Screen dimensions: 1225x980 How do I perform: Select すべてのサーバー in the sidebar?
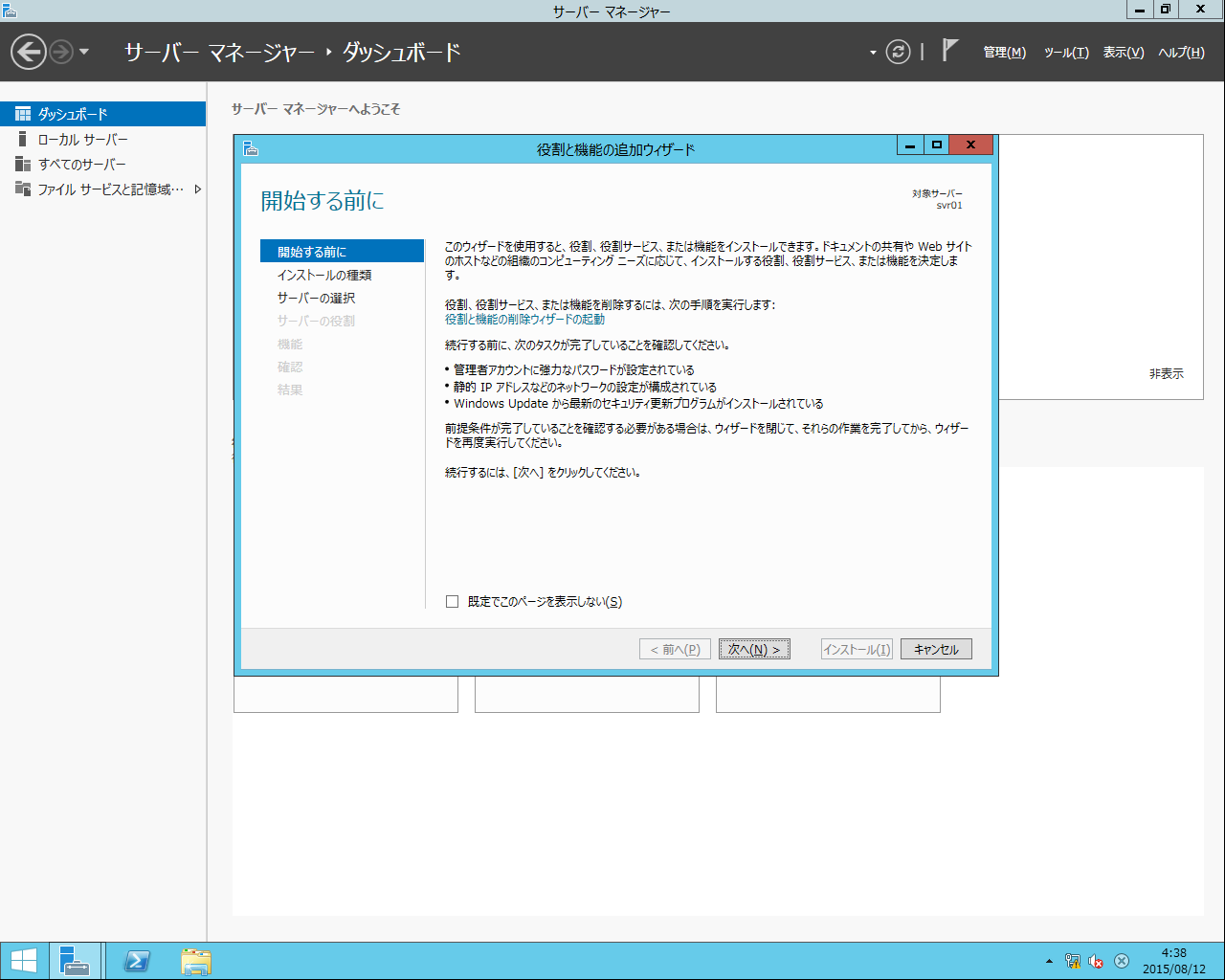pyautogui.click(x=102, y=164)
